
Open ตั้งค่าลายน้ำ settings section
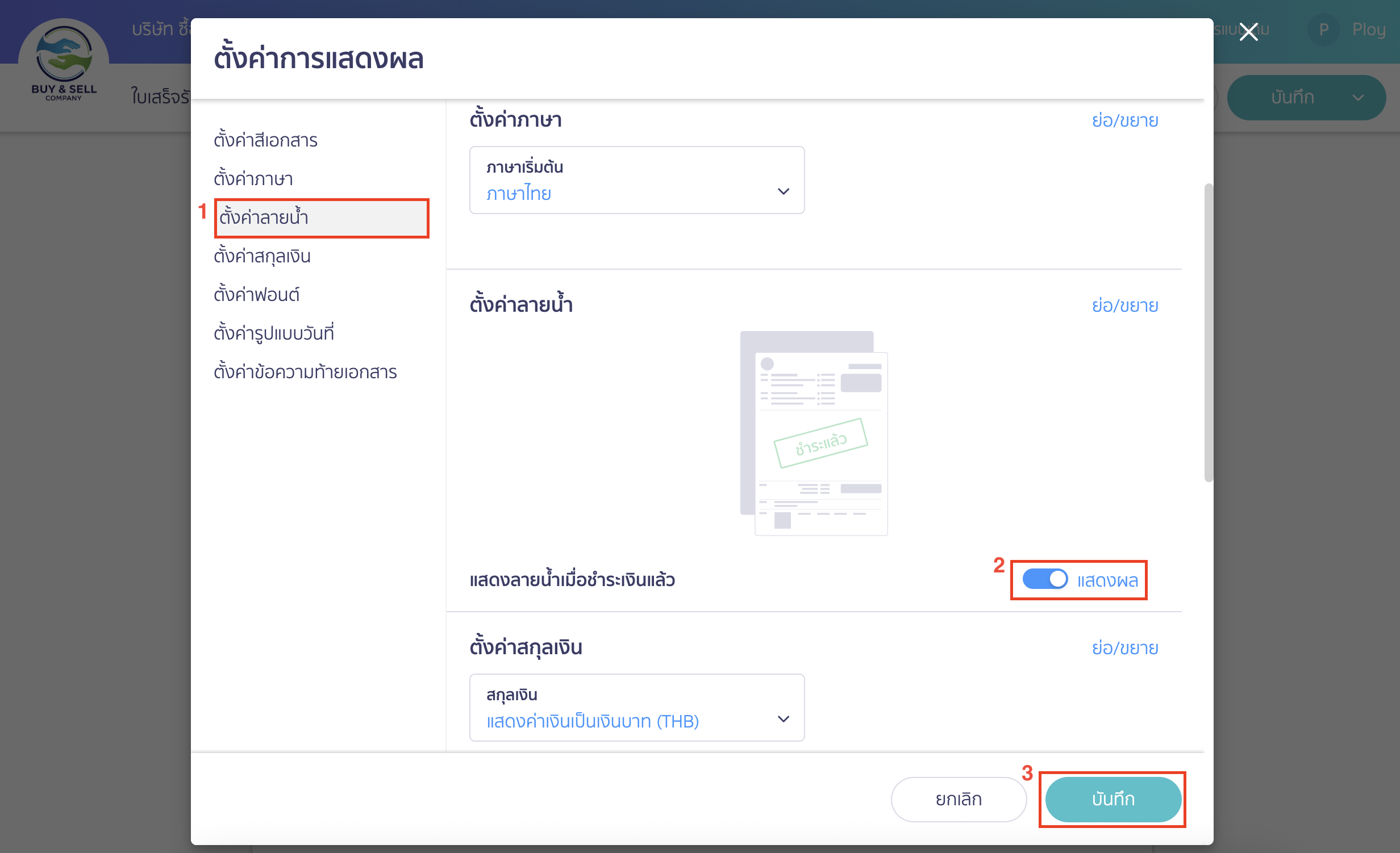point(264,218)
